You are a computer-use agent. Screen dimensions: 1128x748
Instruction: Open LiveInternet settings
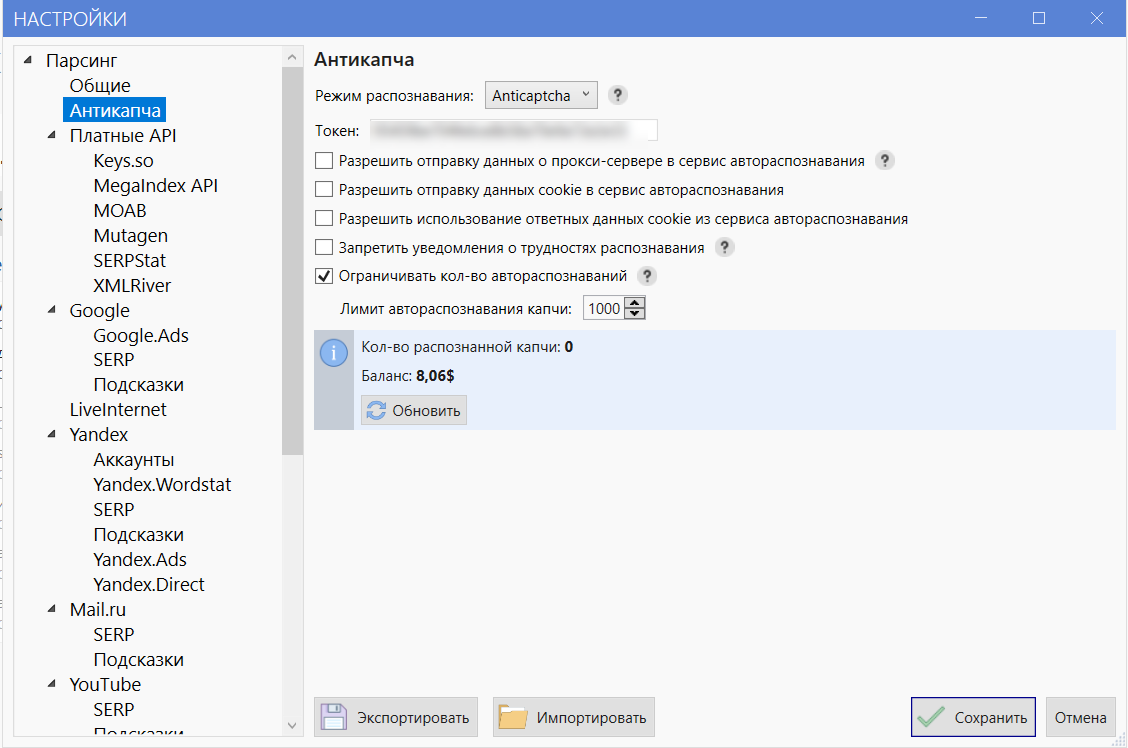click(118, 410)
